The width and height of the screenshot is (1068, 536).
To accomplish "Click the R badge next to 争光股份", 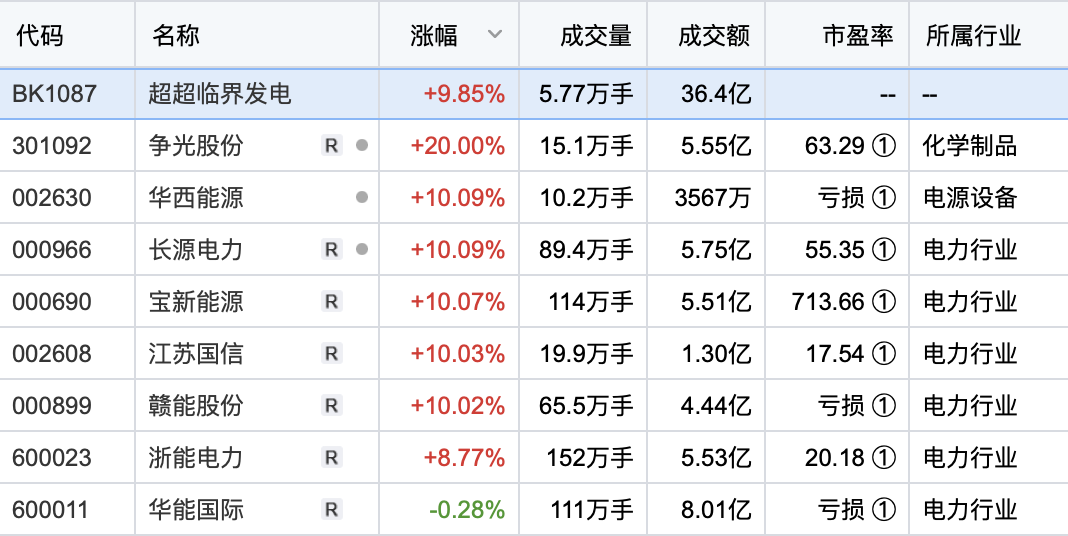I will tap(332, 146).
